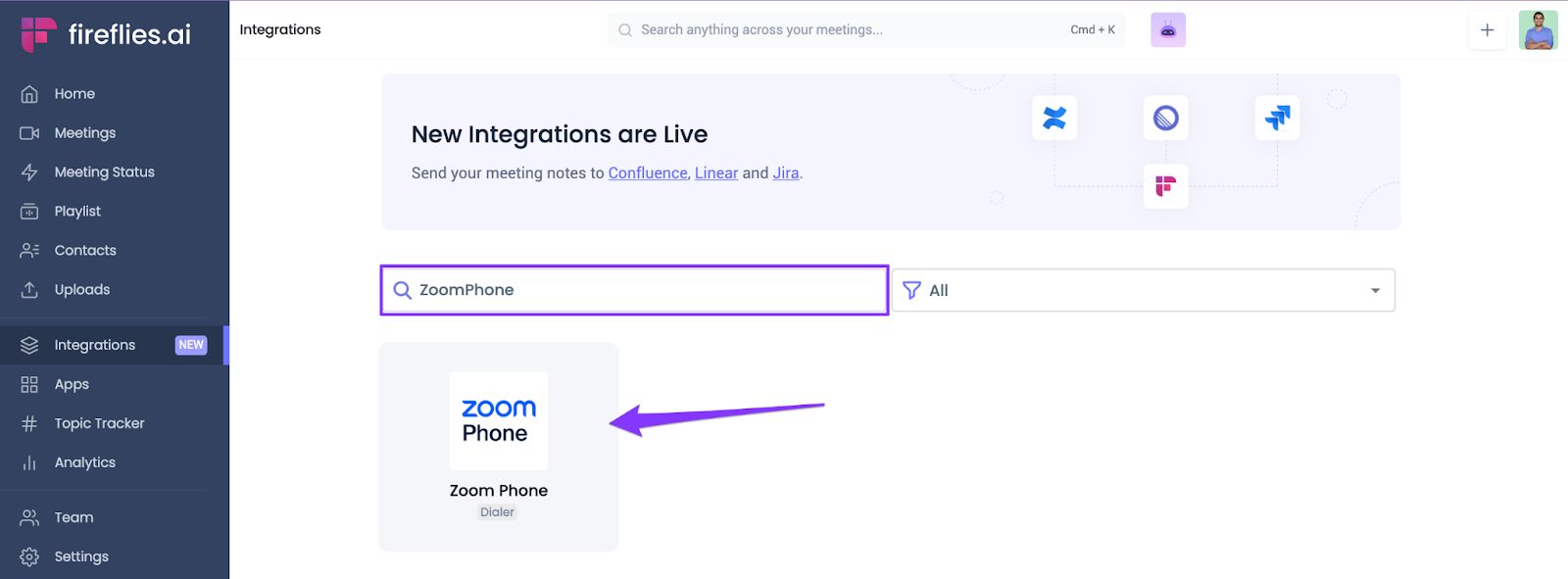
Task: Select the Zoom Phone integration card
Action: [x=498, y=447]
